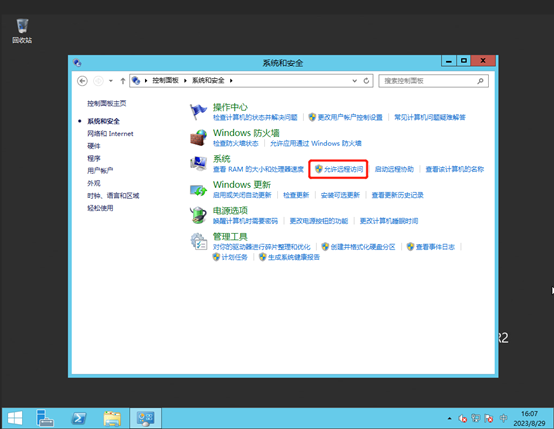The height and width of the screenshot is (429, 554).
Task: Click 允许远程访问 link
Action: click(x=343, y=169)
